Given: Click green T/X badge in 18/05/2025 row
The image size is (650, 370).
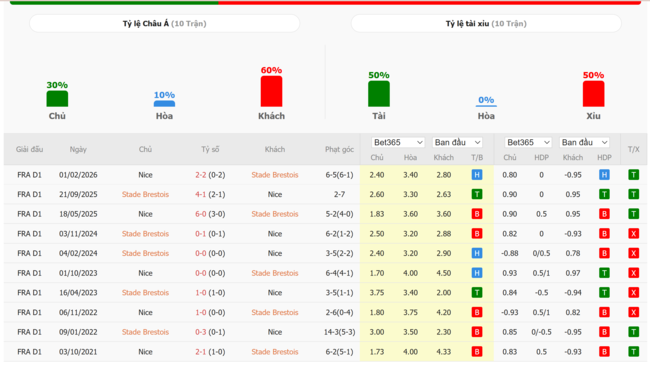Looking at the screenshot, I should coord(633,214).
